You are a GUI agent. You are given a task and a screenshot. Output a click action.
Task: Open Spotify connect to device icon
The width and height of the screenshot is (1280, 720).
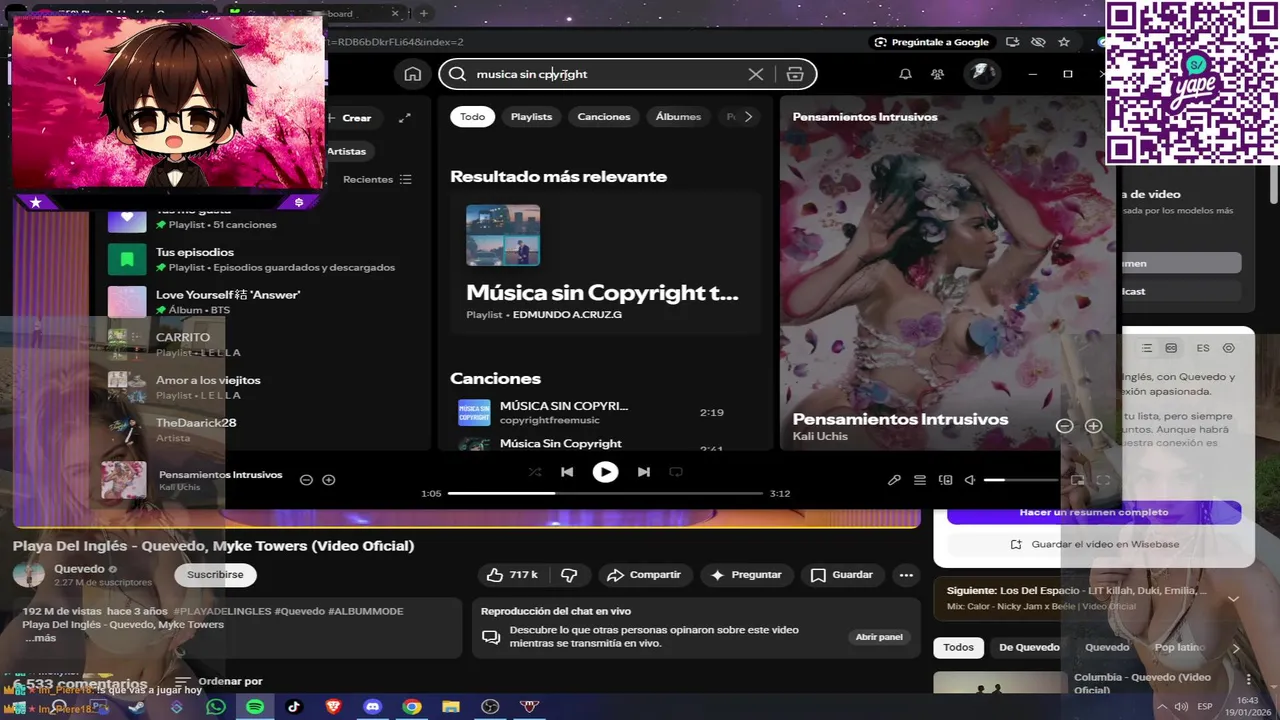click(x=945, y=480)
